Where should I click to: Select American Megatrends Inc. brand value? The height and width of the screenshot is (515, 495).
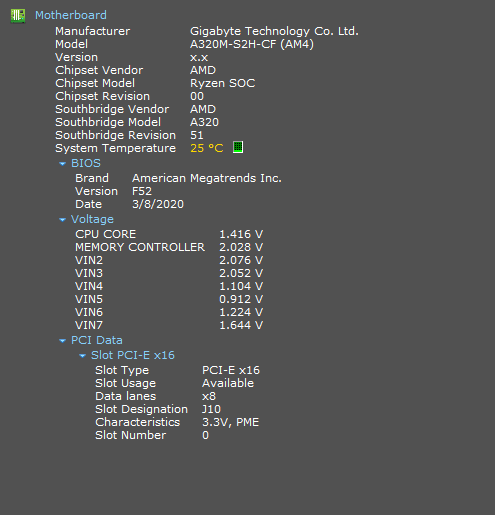(207, 178)
